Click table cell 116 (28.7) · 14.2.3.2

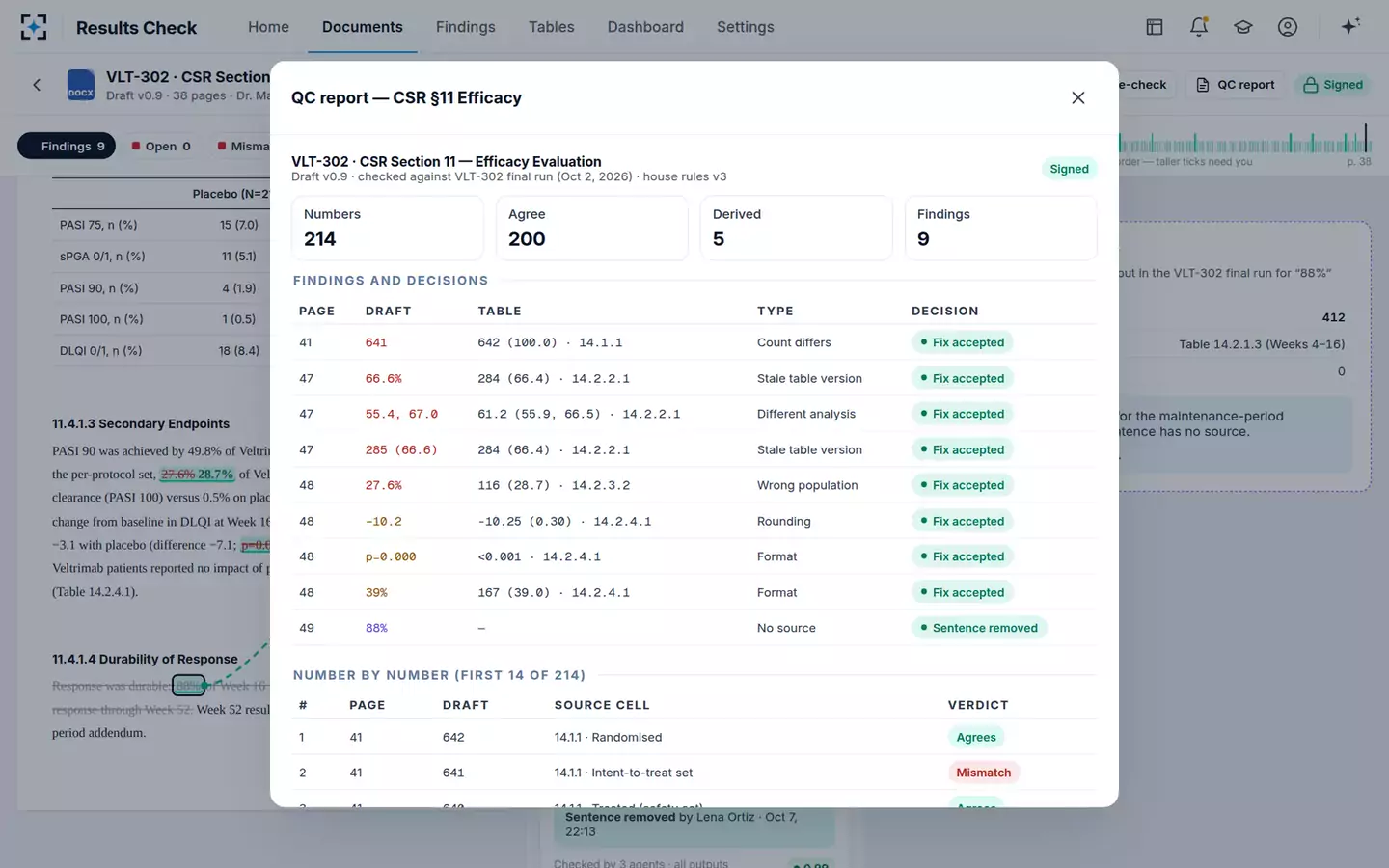tap(554, 485)
